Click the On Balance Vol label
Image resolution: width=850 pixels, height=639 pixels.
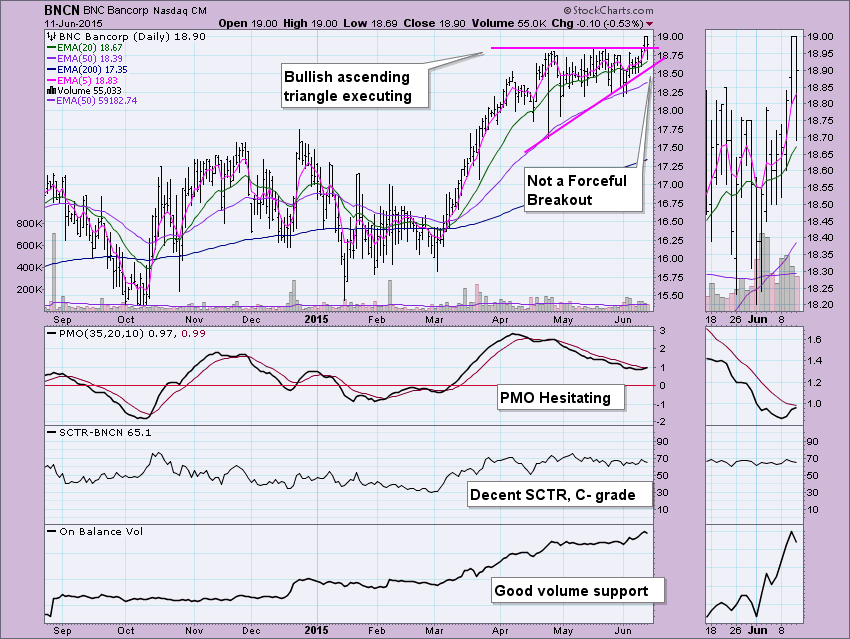(x=95, y=532)
